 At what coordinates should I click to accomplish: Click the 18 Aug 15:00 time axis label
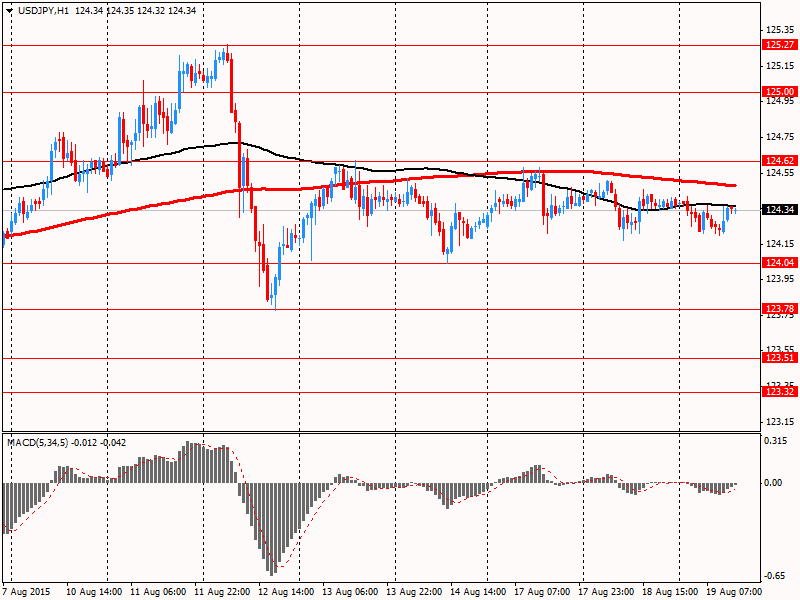(670, 592)
